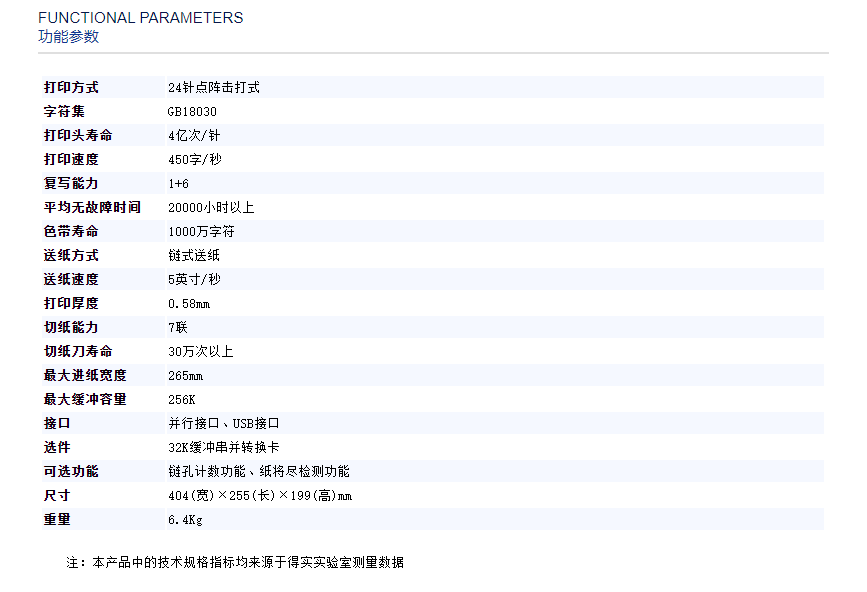This screenshot has height=592, width=867.
Task: Click the 30万次以上 cutter life value
Action: (201, 352)
